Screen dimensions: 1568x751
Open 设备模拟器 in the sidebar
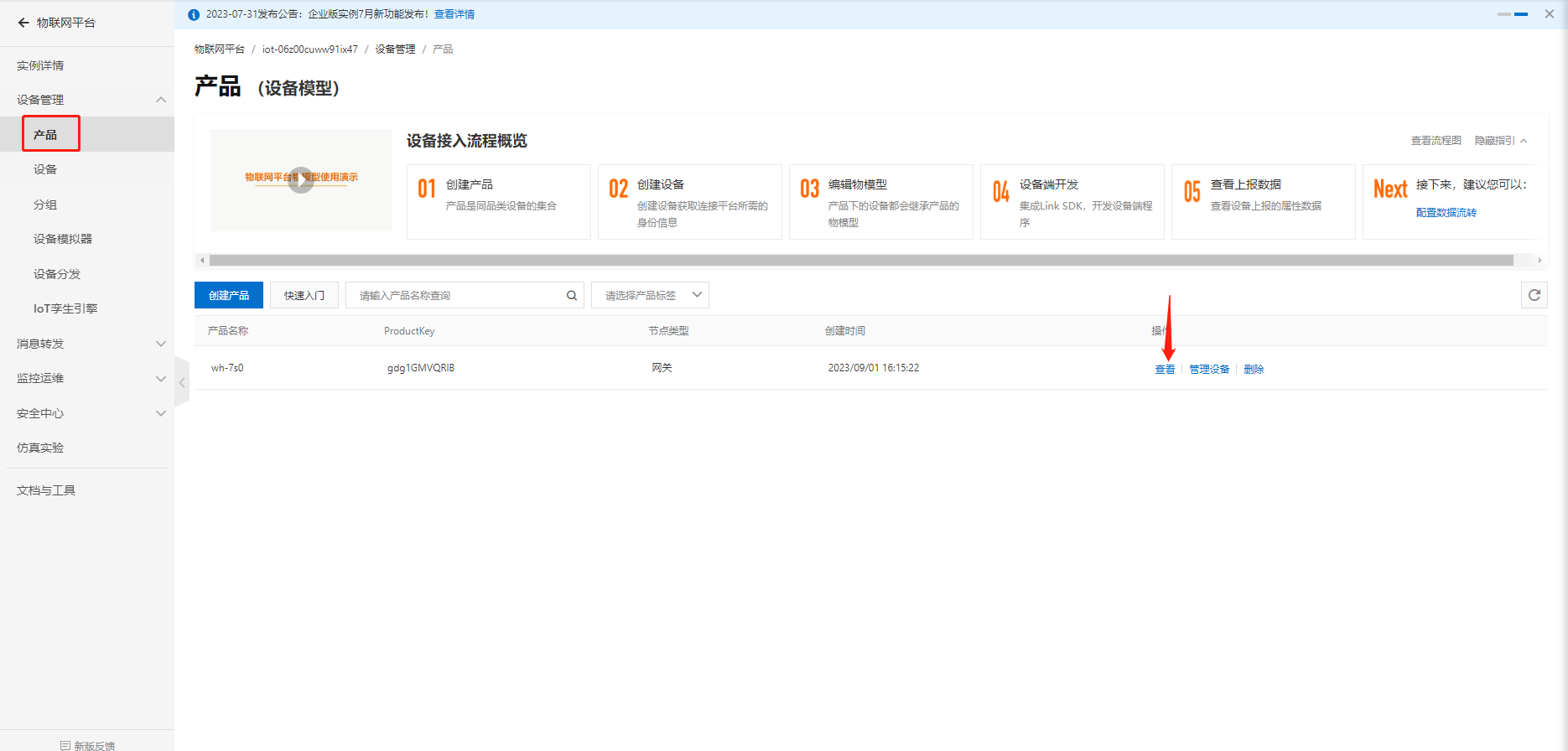[63, 239]
